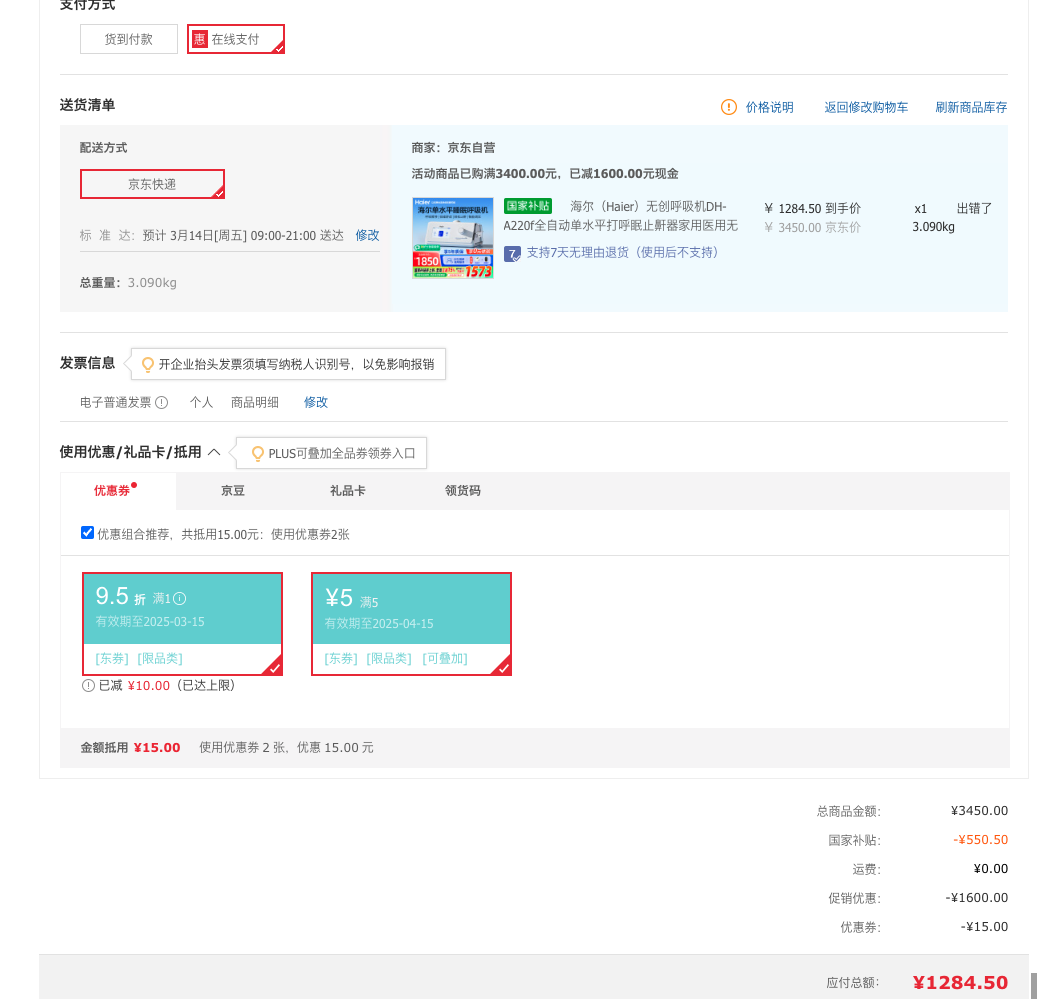Click the lightbulb icon in PLUS coupon tip
1037x999 pixels.
[257, 454]
